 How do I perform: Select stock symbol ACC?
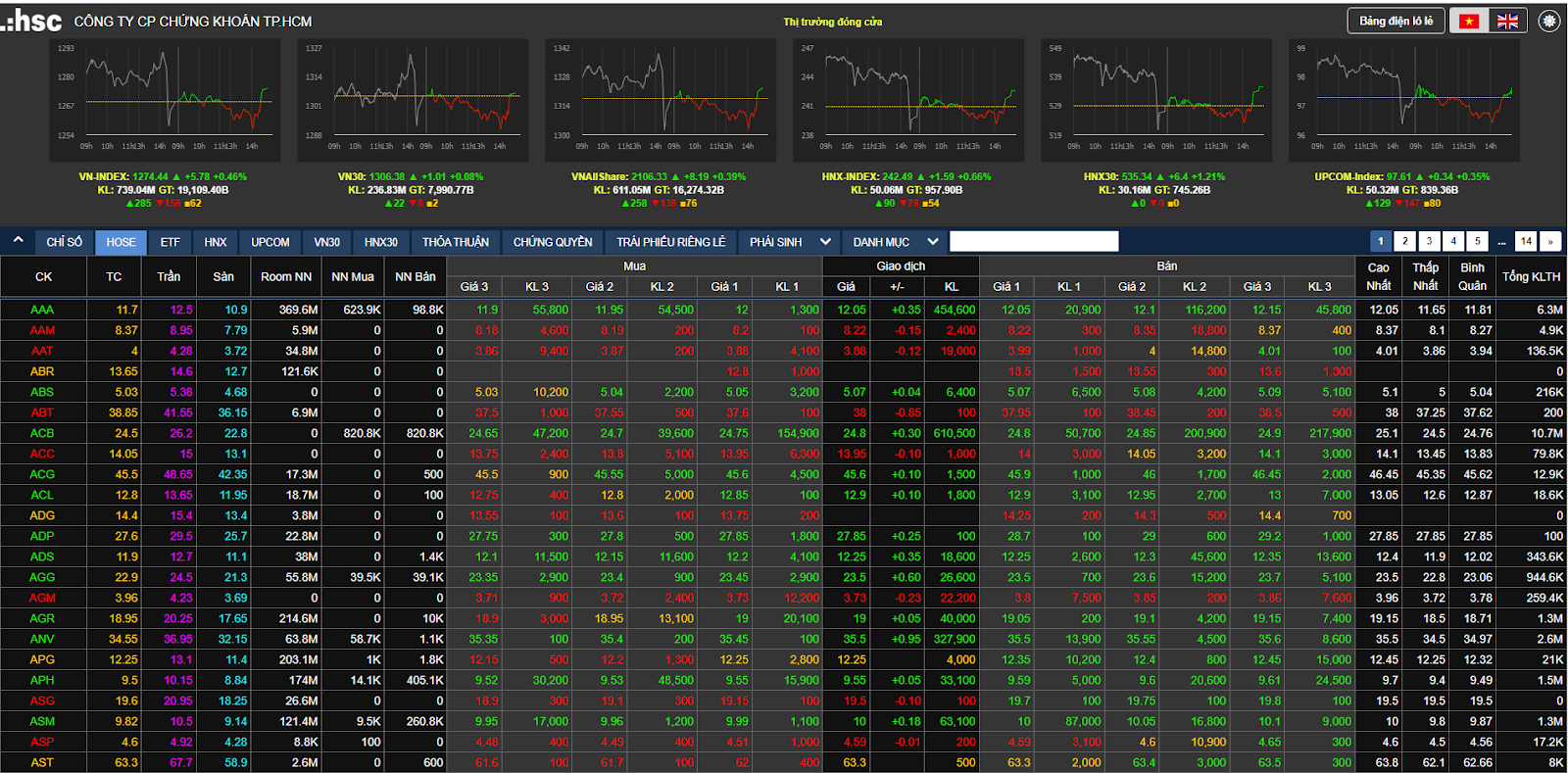click(42, 454)
